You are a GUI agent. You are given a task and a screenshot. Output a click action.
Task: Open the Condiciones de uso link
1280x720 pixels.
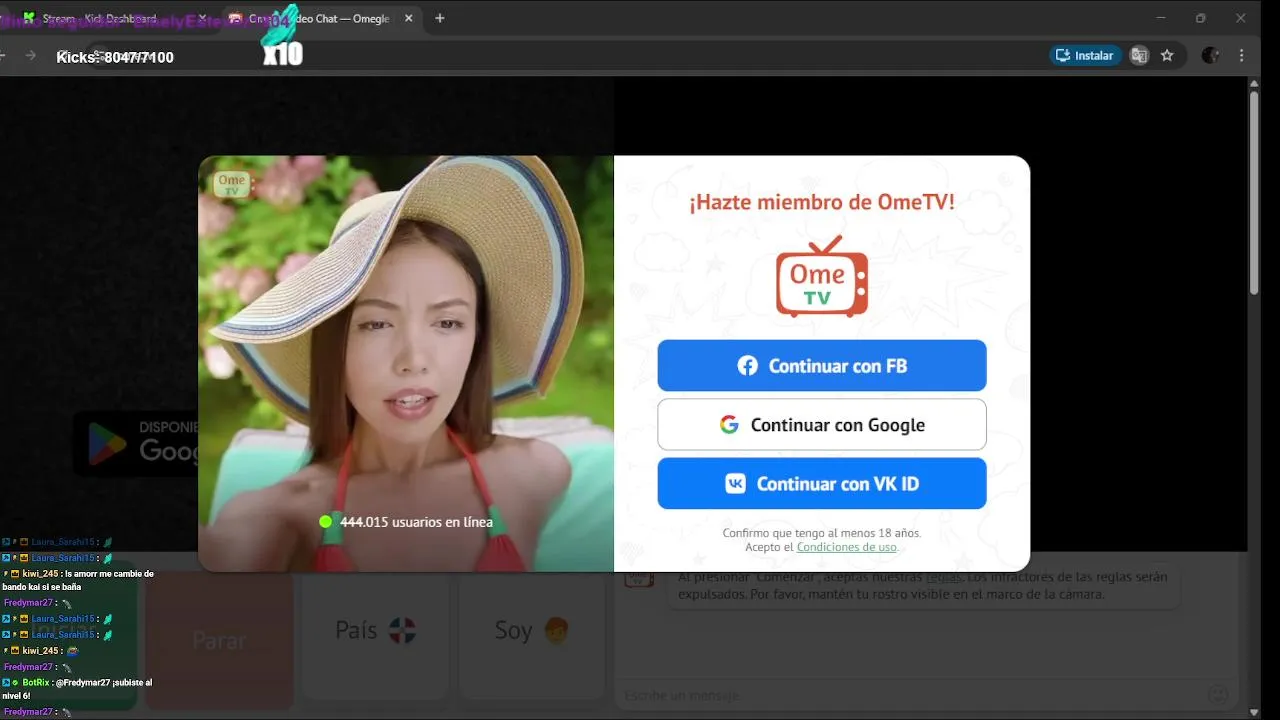[x=846, y=547]
